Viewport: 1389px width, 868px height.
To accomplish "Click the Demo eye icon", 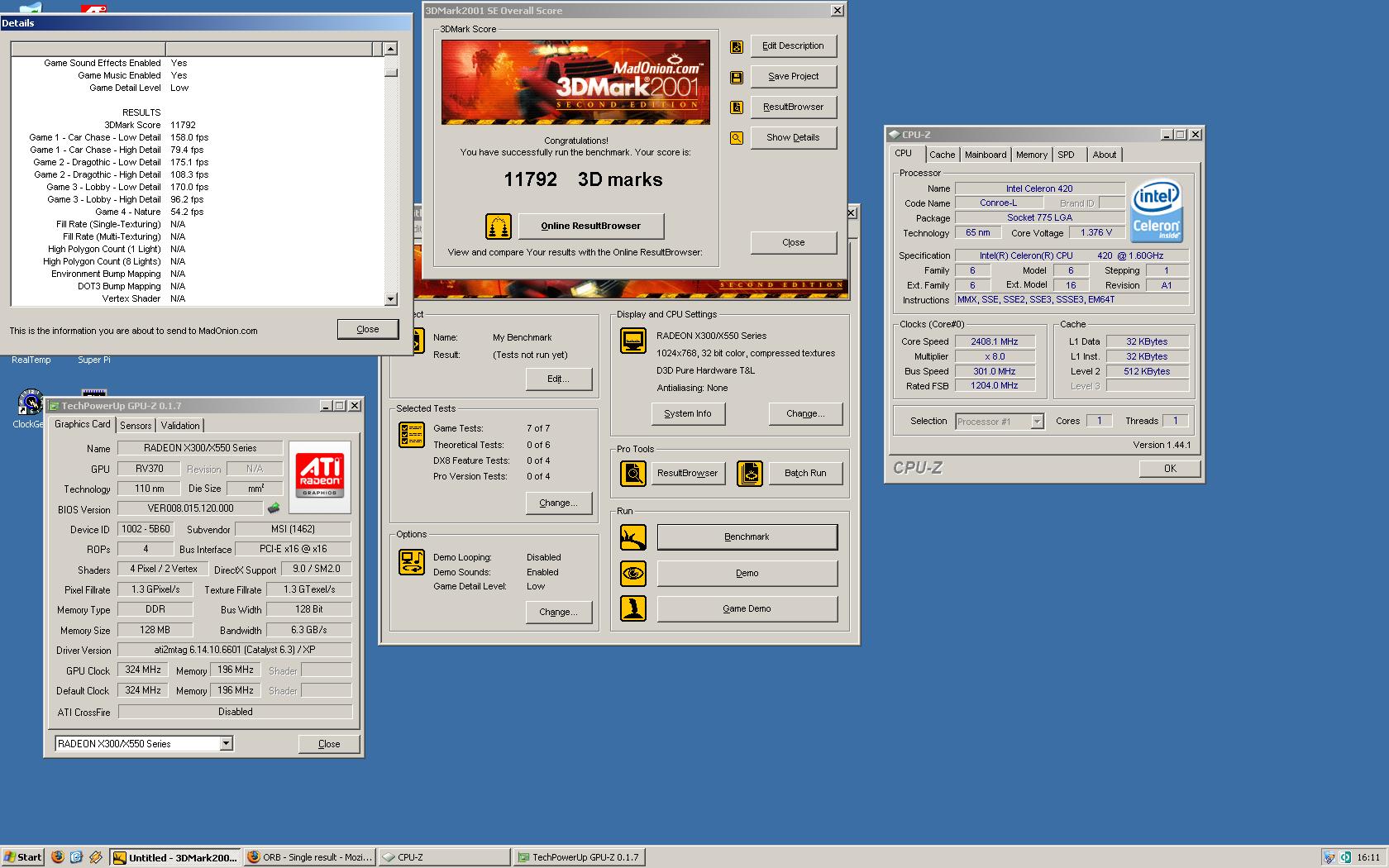I will pyautogui.click(x=633, y=573).
